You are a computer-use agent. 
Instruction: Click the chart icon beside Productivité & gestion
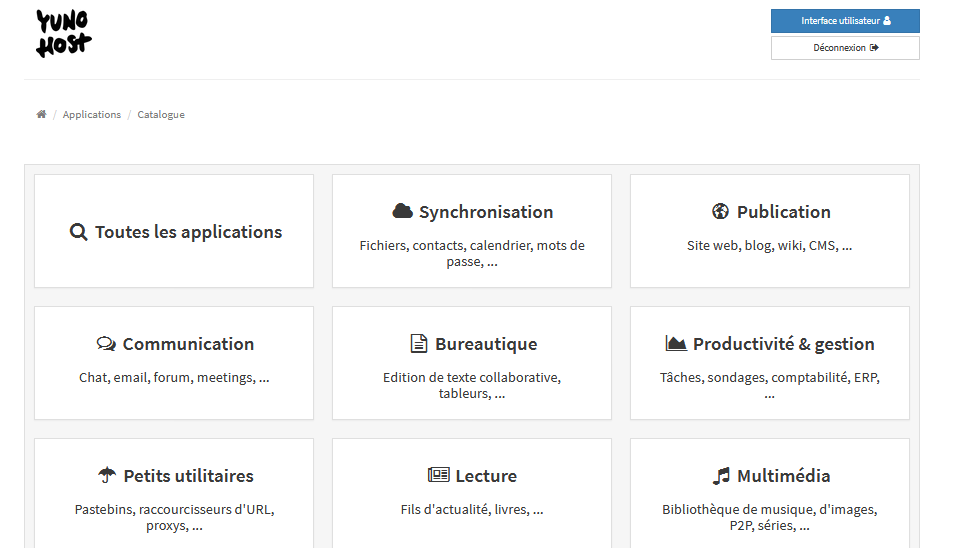point(676,344)
